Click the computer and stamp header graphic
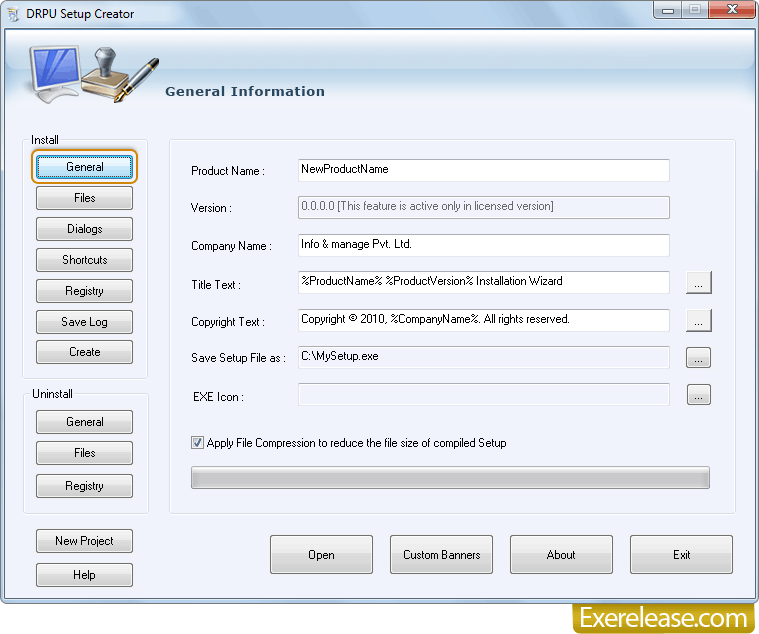Viewport: 759px width, 634px height. click(93, 74)
